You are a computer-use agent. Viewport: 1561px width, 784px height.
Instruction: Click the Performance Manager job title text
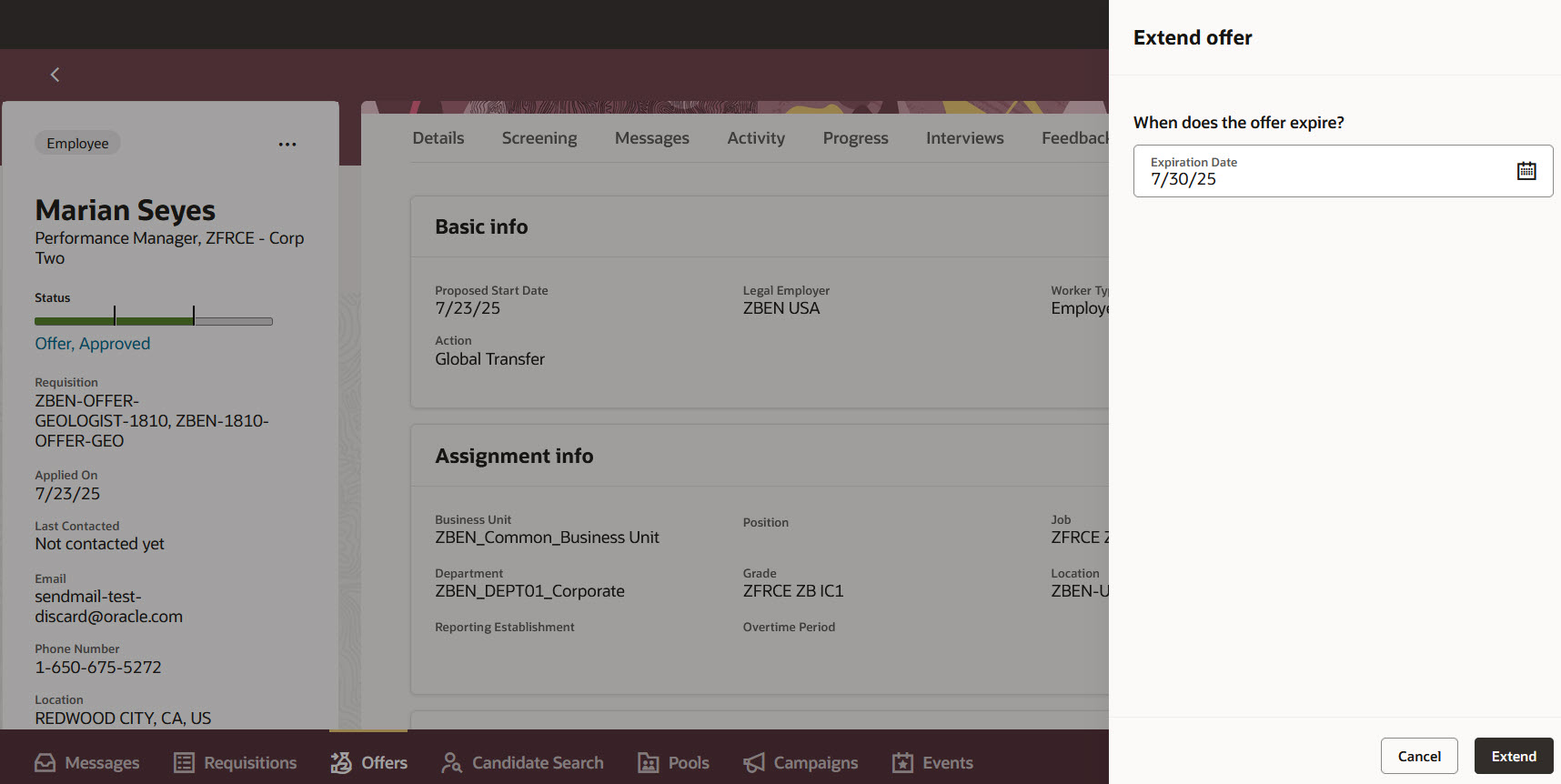169,248
